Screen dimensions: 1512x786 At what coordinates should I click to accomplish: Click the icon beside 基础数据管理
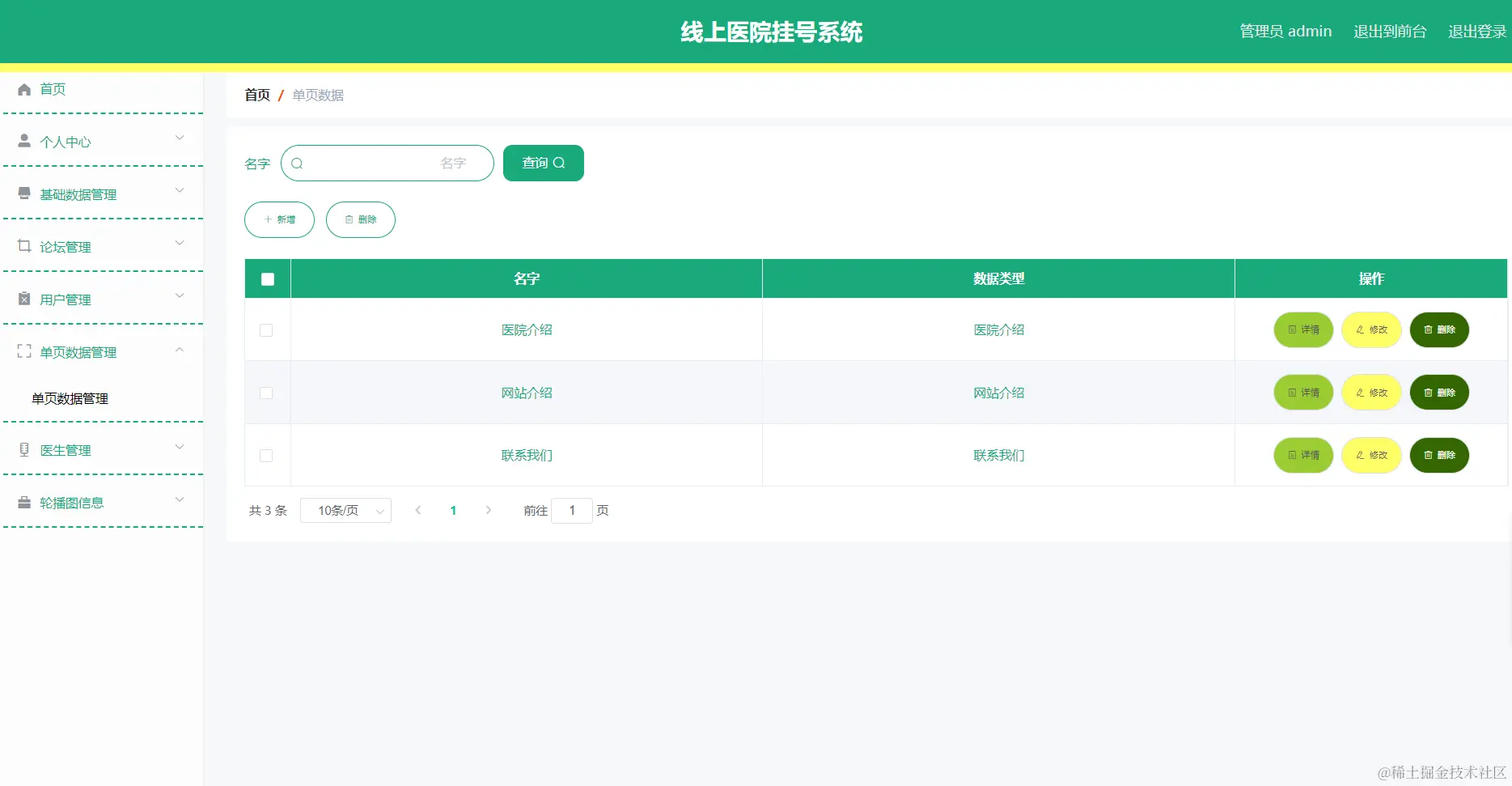click(x=24, y=193)
